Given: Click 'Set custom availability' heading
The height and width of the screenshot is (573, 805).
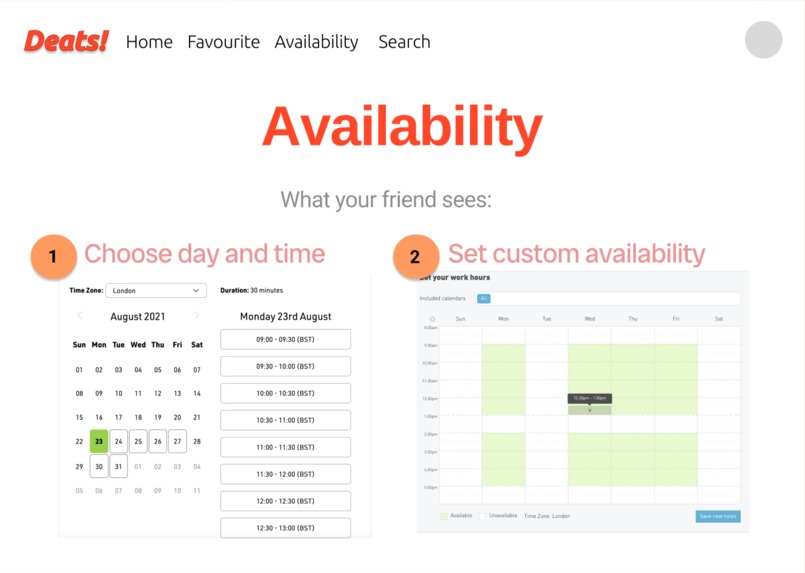Looking at the screenshot, I should pos(577,254).
